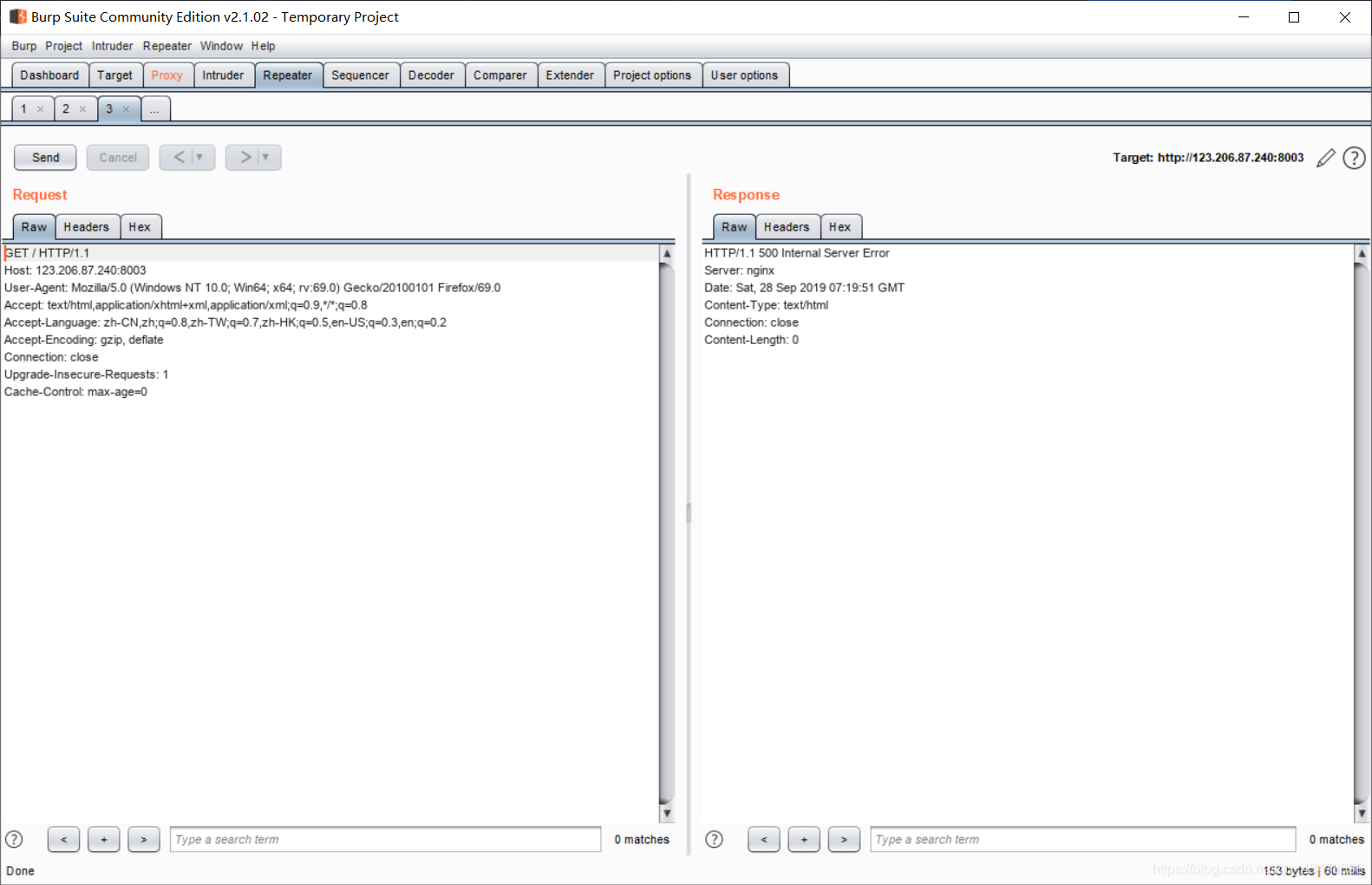
Task: Click the Host header line in request
Action: 75,270
